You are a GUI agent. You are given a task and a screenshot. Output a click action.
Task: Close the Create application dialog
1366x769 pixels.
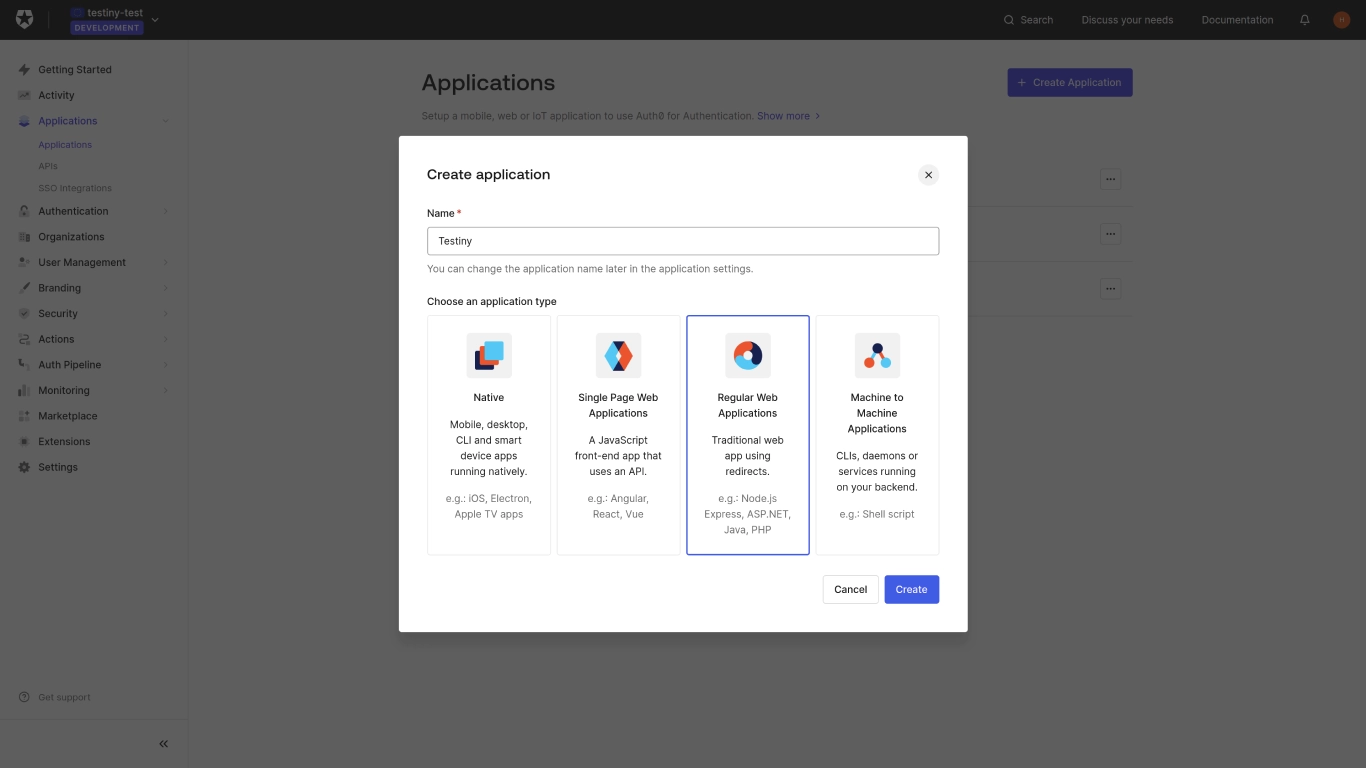pos(928,175)
